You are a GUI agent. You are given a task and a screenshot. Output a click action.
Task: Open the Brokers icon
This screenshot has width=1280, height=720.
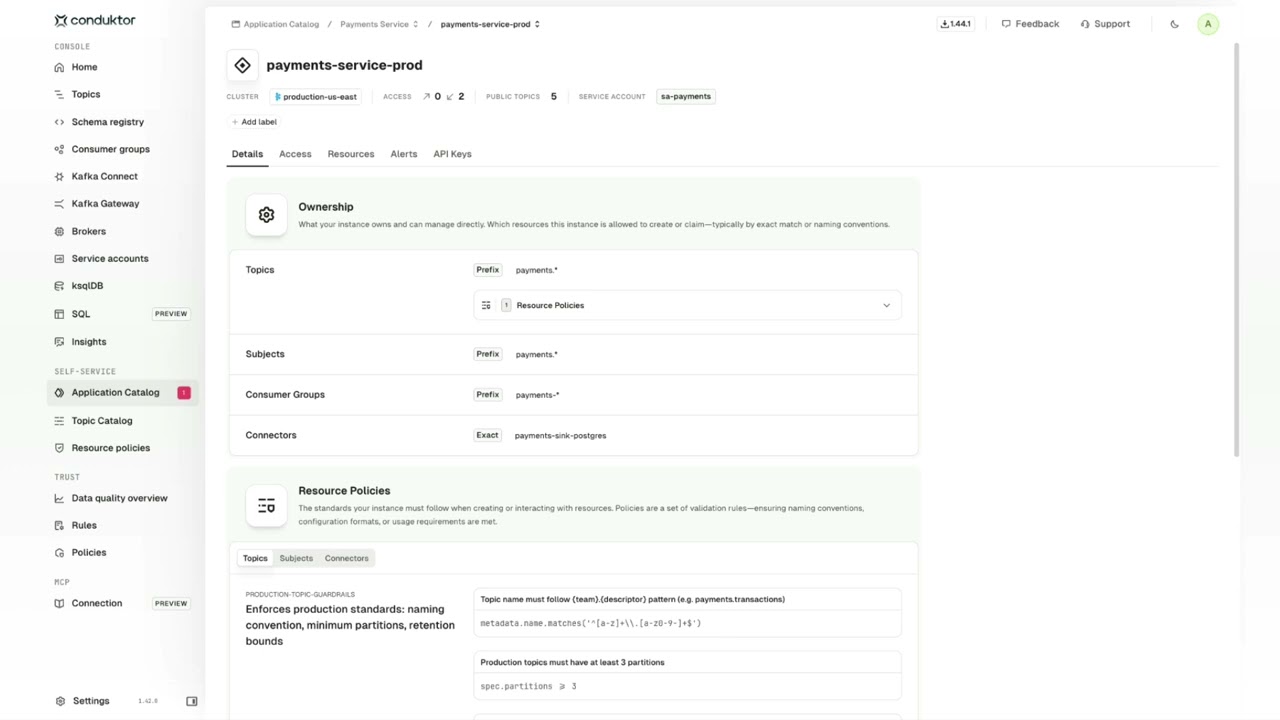pos(60,231)
